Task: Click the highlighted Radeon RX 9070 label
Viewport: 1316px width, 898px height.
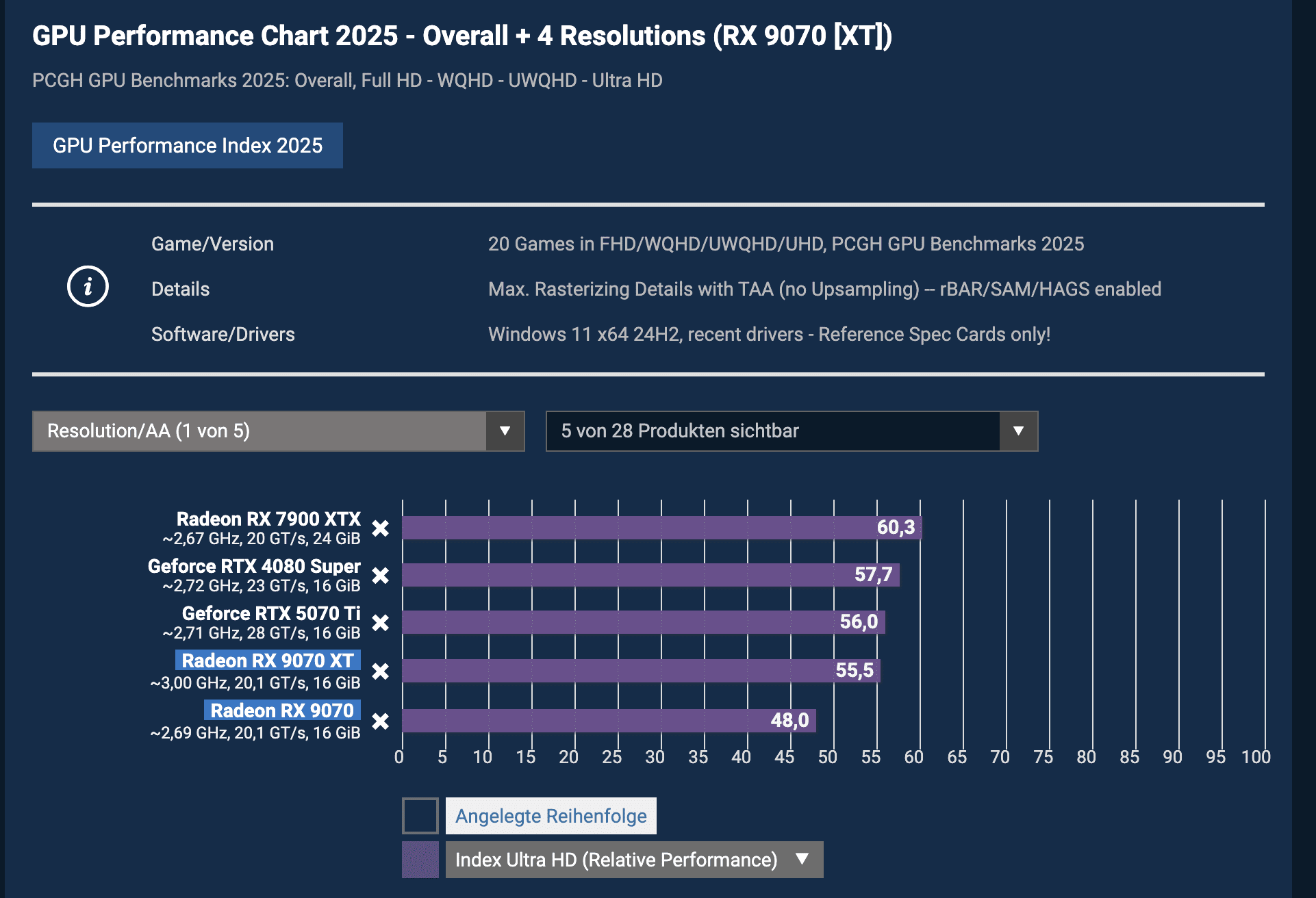Action: [x=282, y=710]
